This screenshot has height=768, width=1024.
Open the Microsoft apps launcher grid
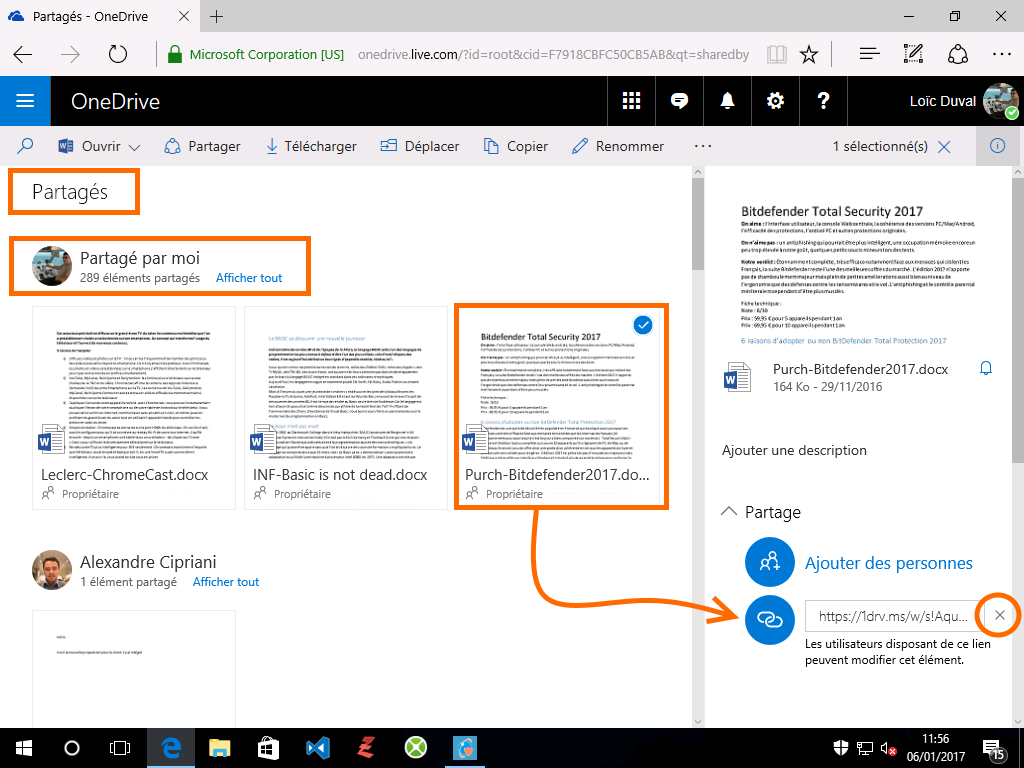[x=631, y=101]
